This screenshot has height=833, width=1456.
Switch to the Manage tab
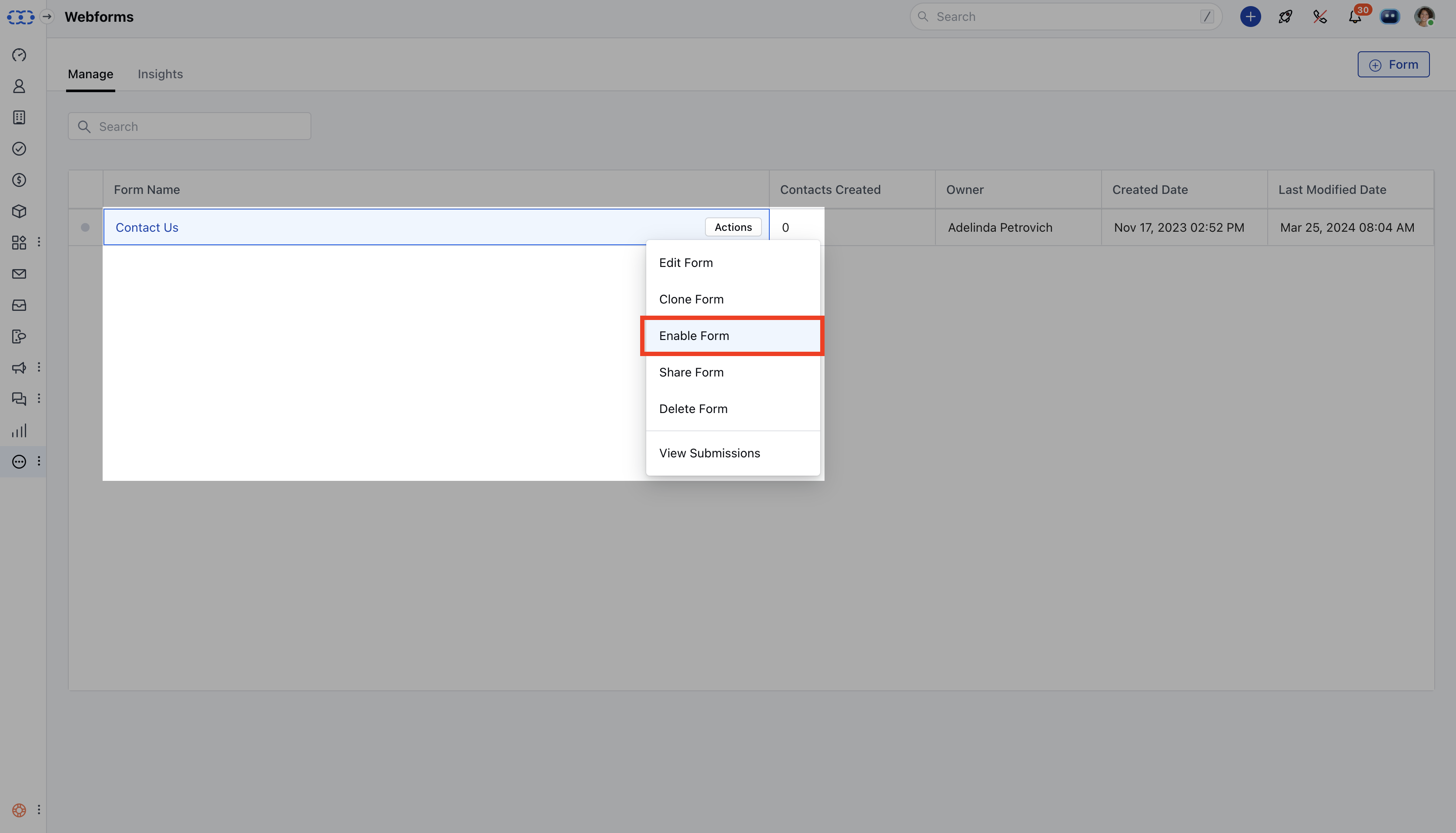(90, 74)
